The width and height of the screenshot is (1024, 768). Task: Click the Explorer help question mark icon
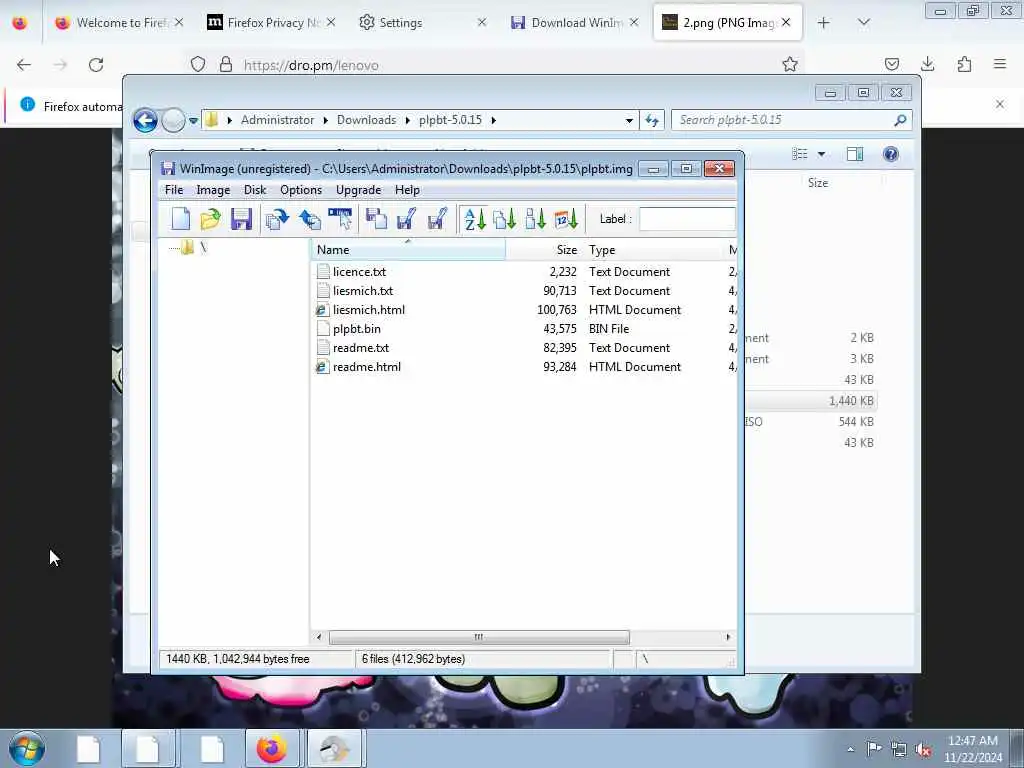pos(891,154)
